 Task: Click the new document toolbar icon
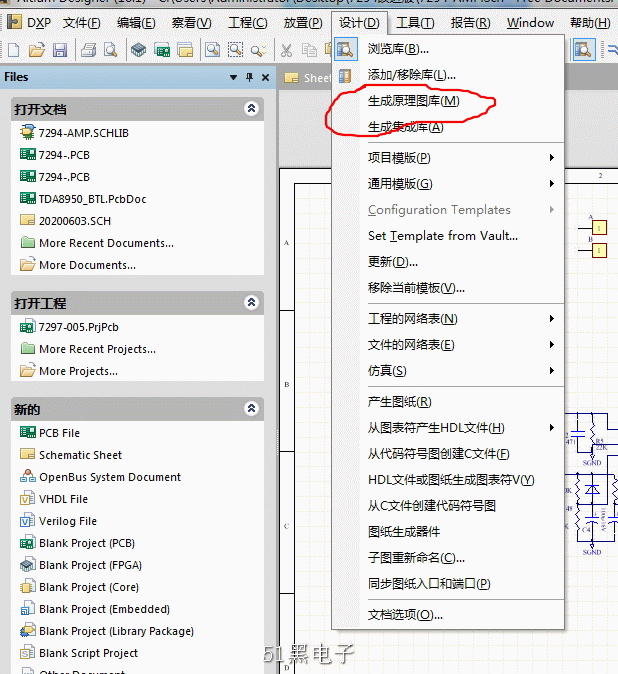(13, 50)
